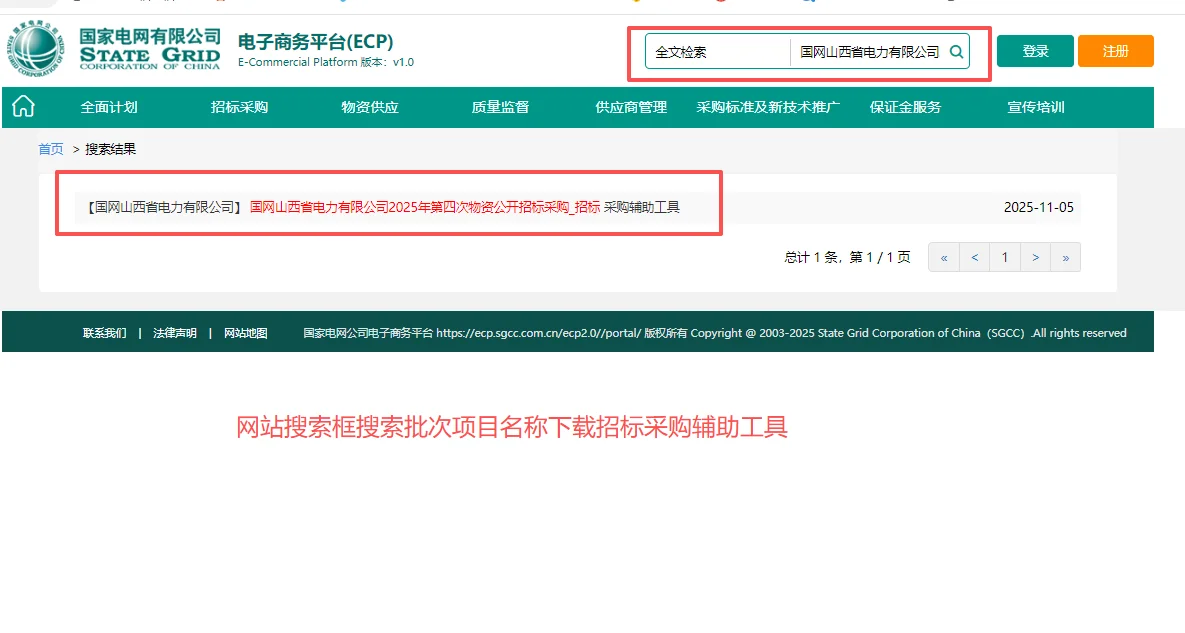The width and height of the screenshot is (1185, 633).
Task: Open the 供应商管理 menu
Action: tap(631, 107)
